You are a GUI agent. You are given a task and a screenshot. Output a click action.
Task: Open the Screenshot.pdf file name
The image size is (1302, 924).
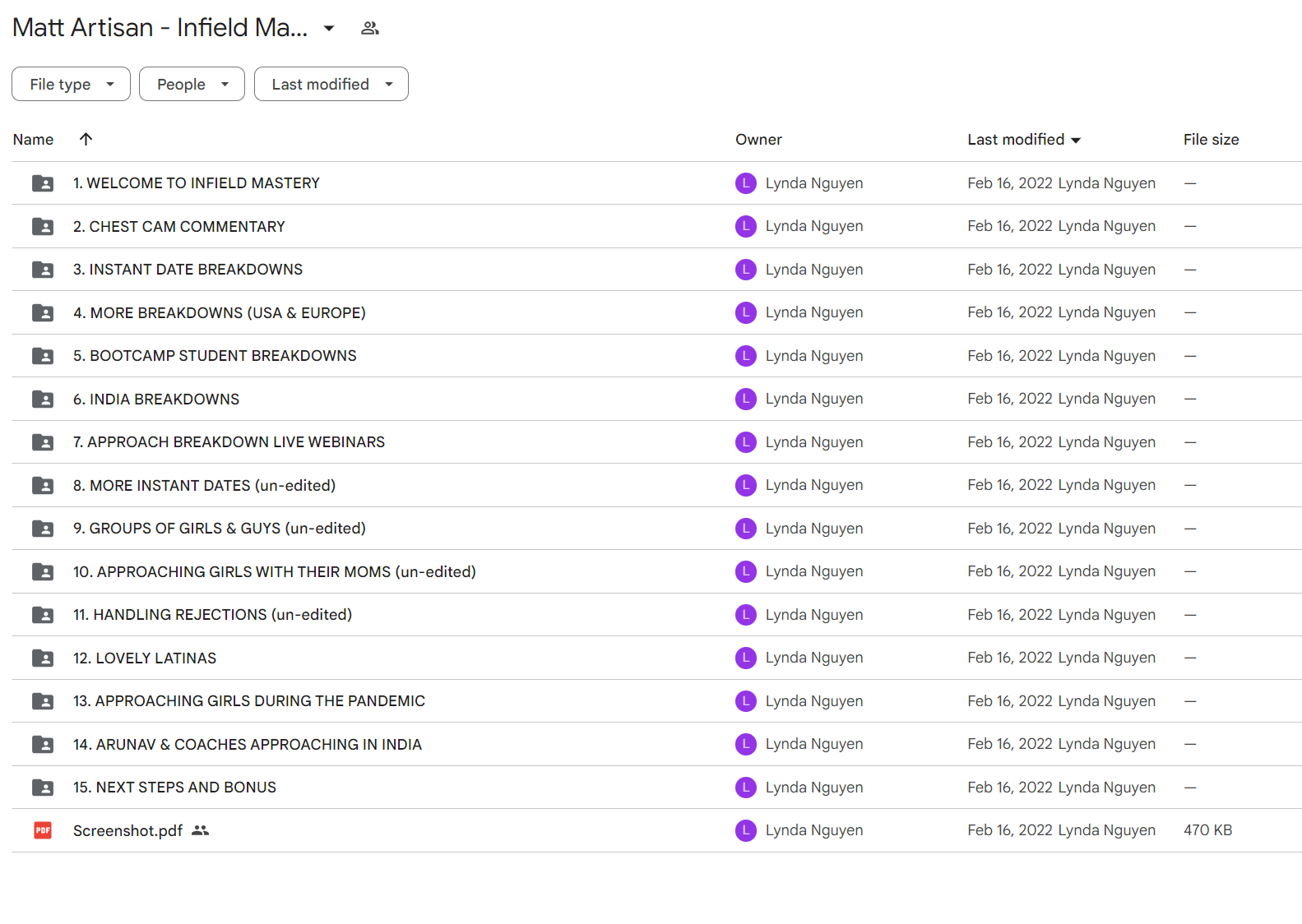click(x=127, y=830)
